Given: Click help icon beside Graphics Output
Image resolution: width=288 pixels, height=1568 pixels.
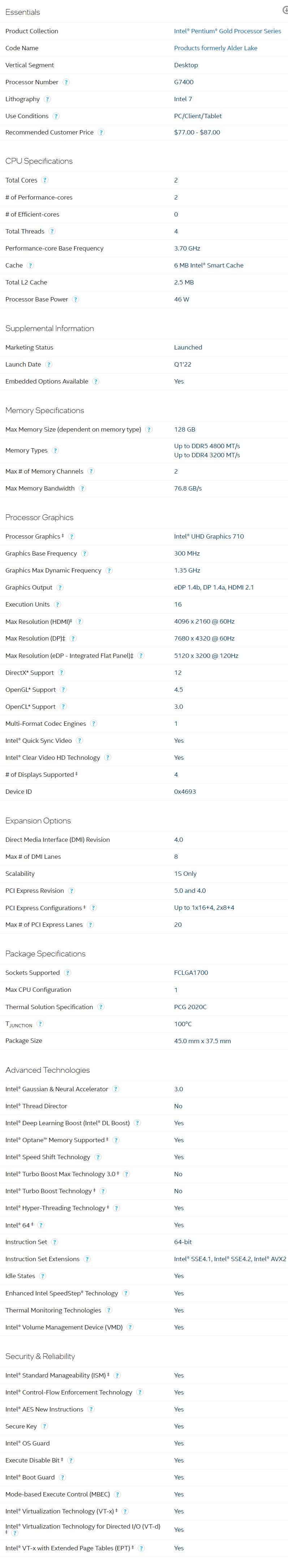Looking at the screenshot, I should (x=60, y=587).
